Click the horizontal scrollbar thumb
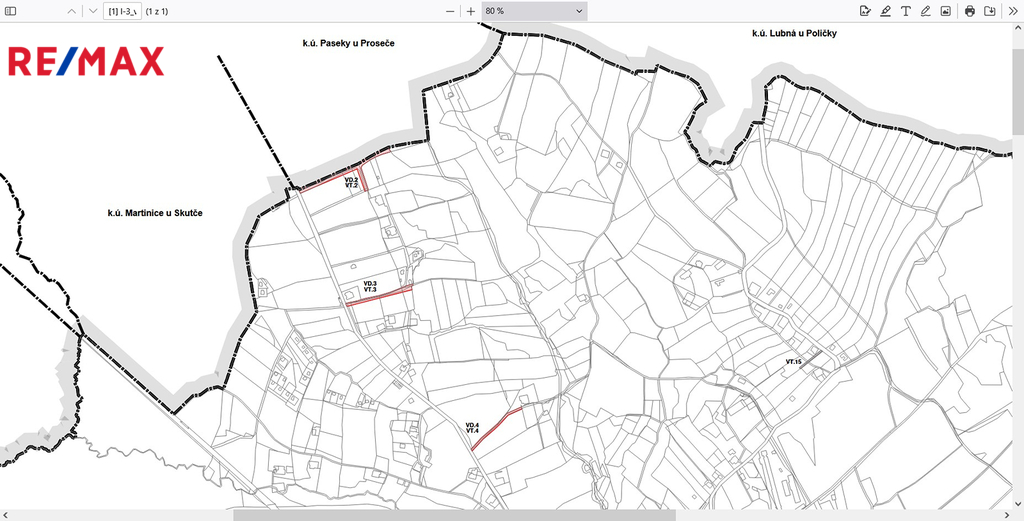Image resolution: width=1024 pixels, height=521 pixels. (x=454, y=515)
